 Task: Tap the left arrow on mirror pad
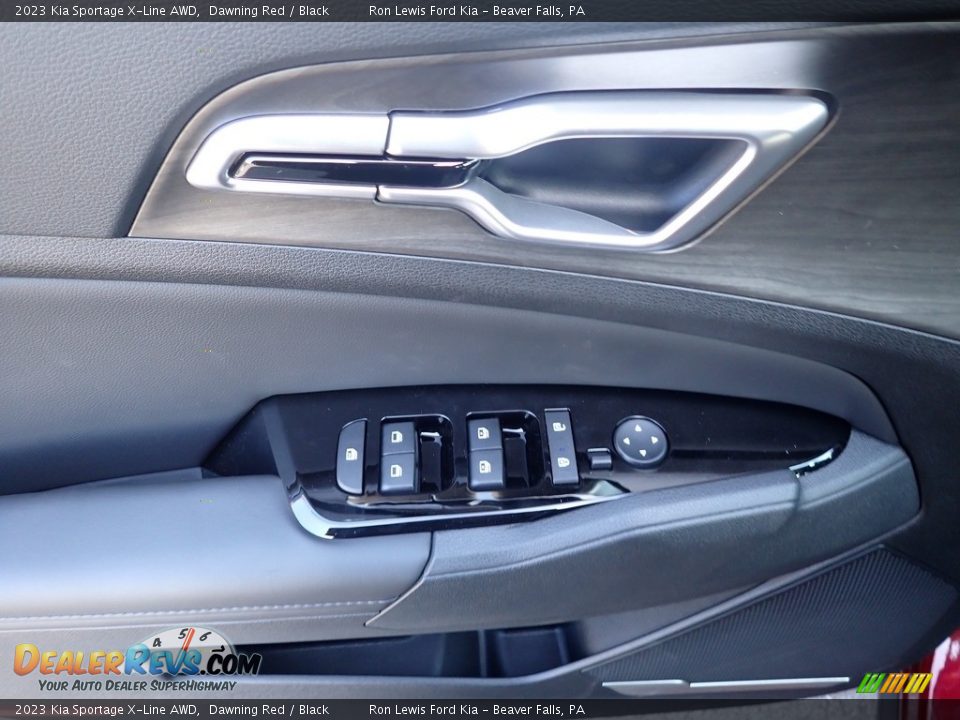626,441
